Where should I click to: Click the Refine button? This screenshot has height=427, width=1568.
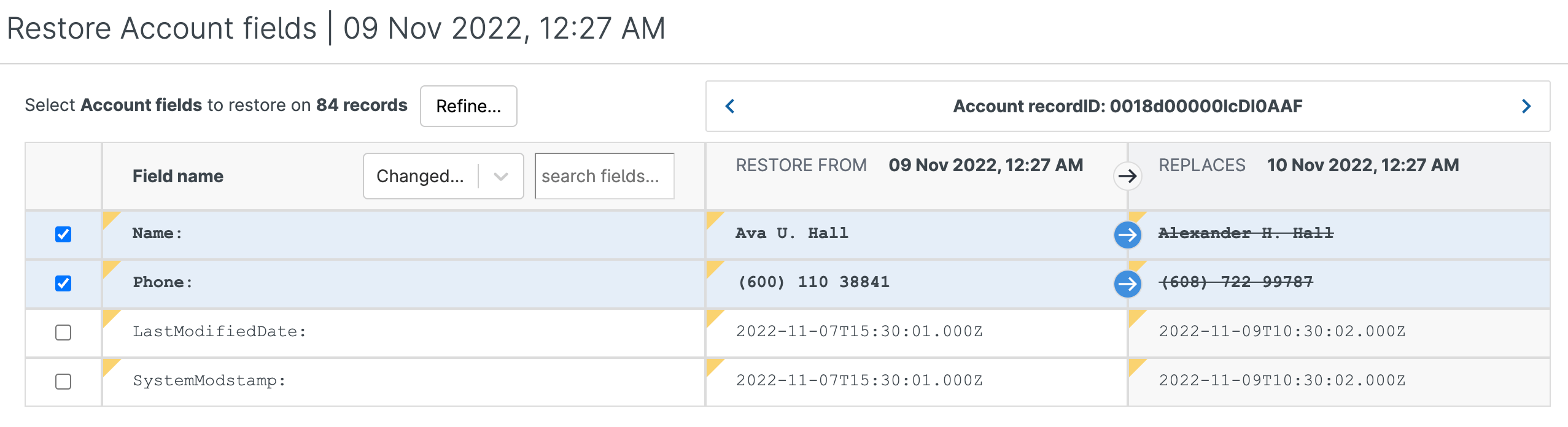468,106
